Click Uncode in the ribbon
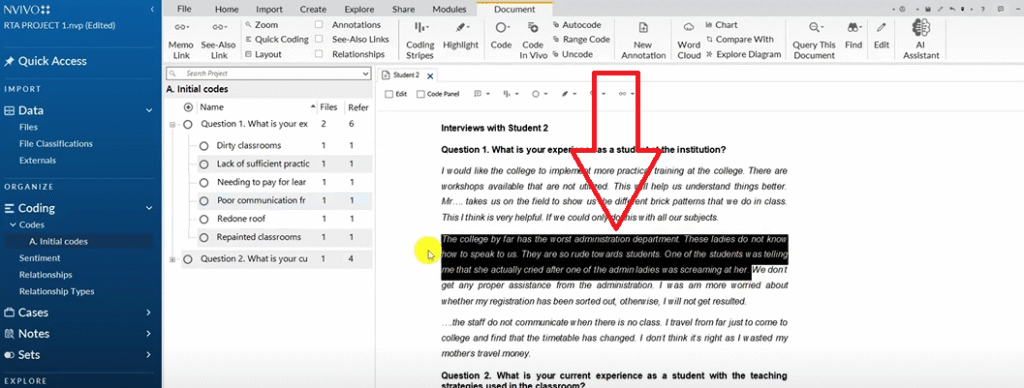Viewport: 1024px width, 388px height. coord(573,54)
